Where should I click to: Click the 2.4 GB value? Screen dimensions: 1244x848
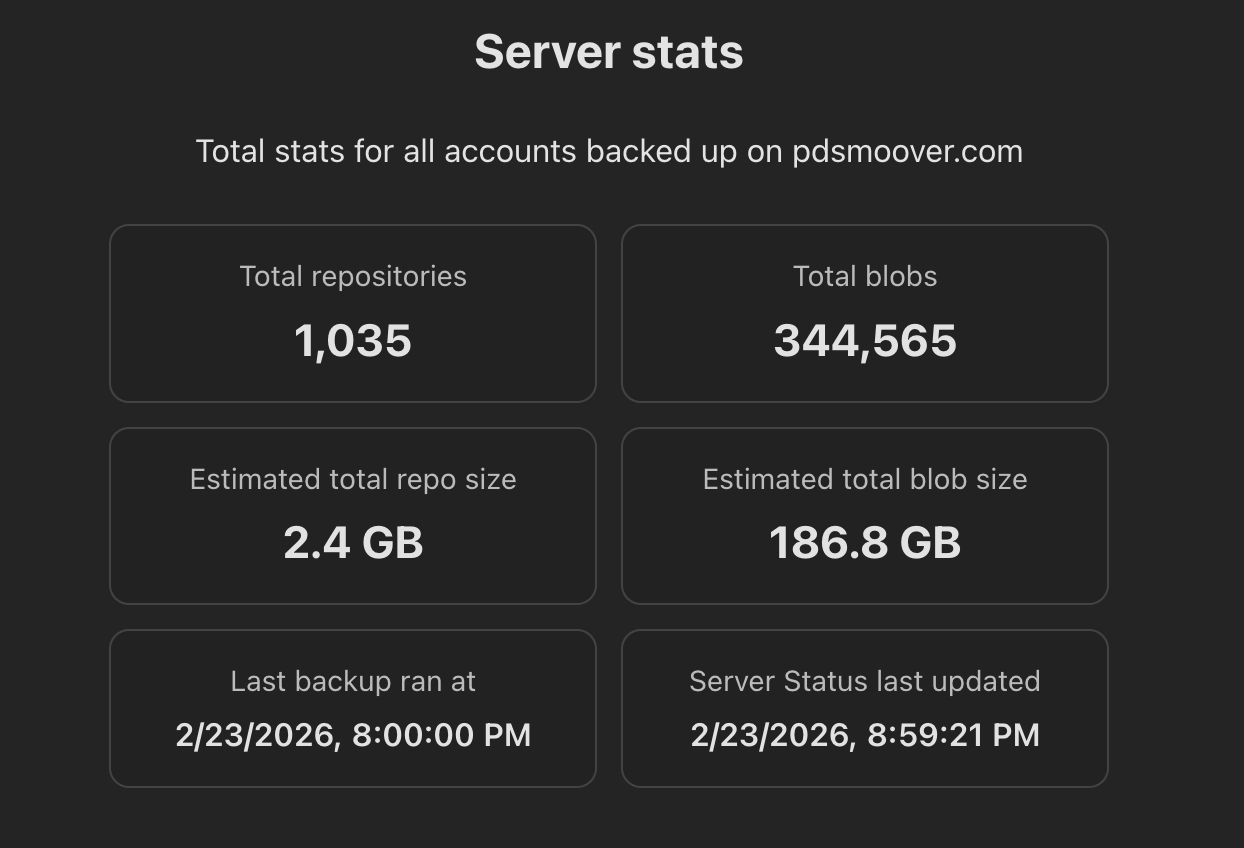353,543
